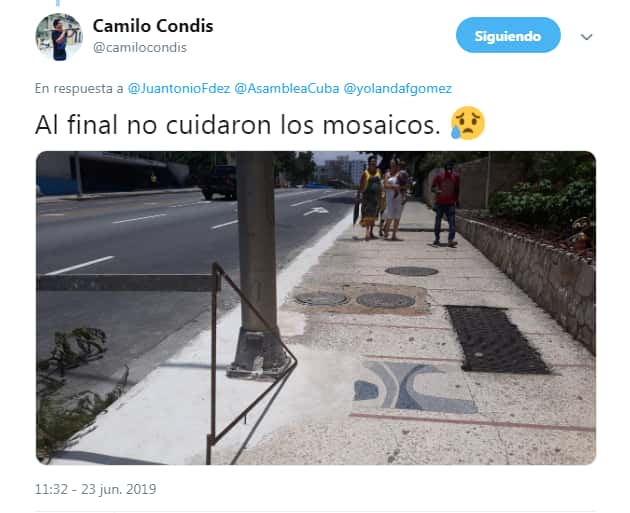Open Camilo Condis profile avatar
The width and height of the screenshot is (630, 513).
(x=59, y=37)
